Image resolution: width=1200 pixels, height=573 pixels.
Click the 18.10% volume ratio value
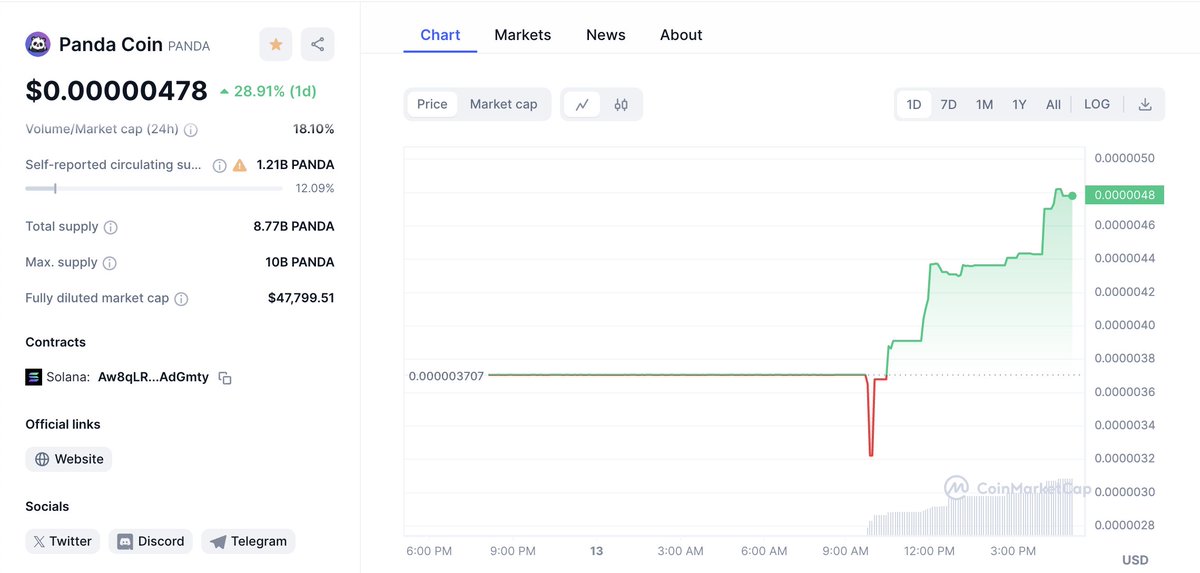click(313, 129)
